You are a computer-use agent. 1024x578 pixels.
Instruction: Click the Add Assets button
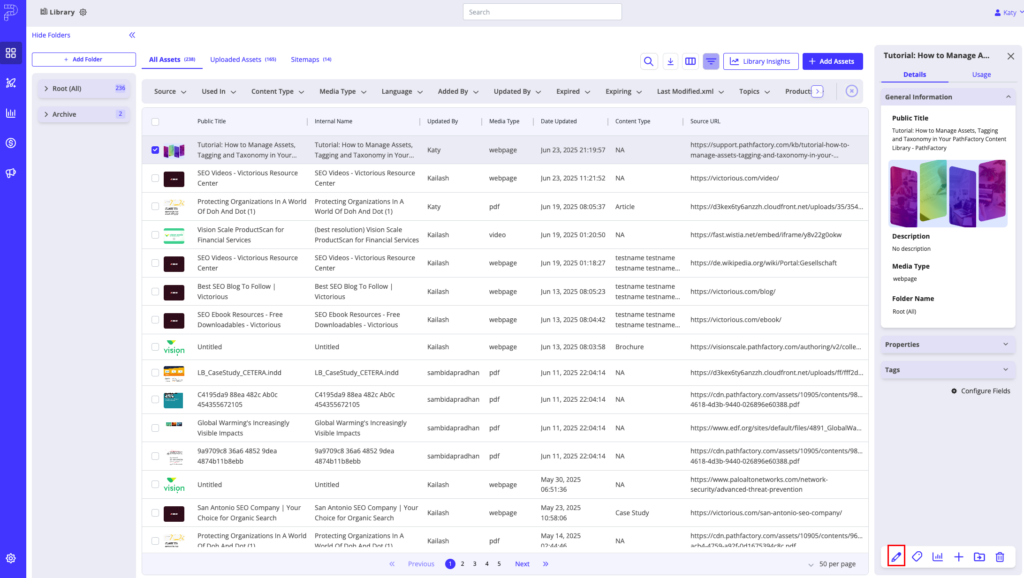(832, 61)
